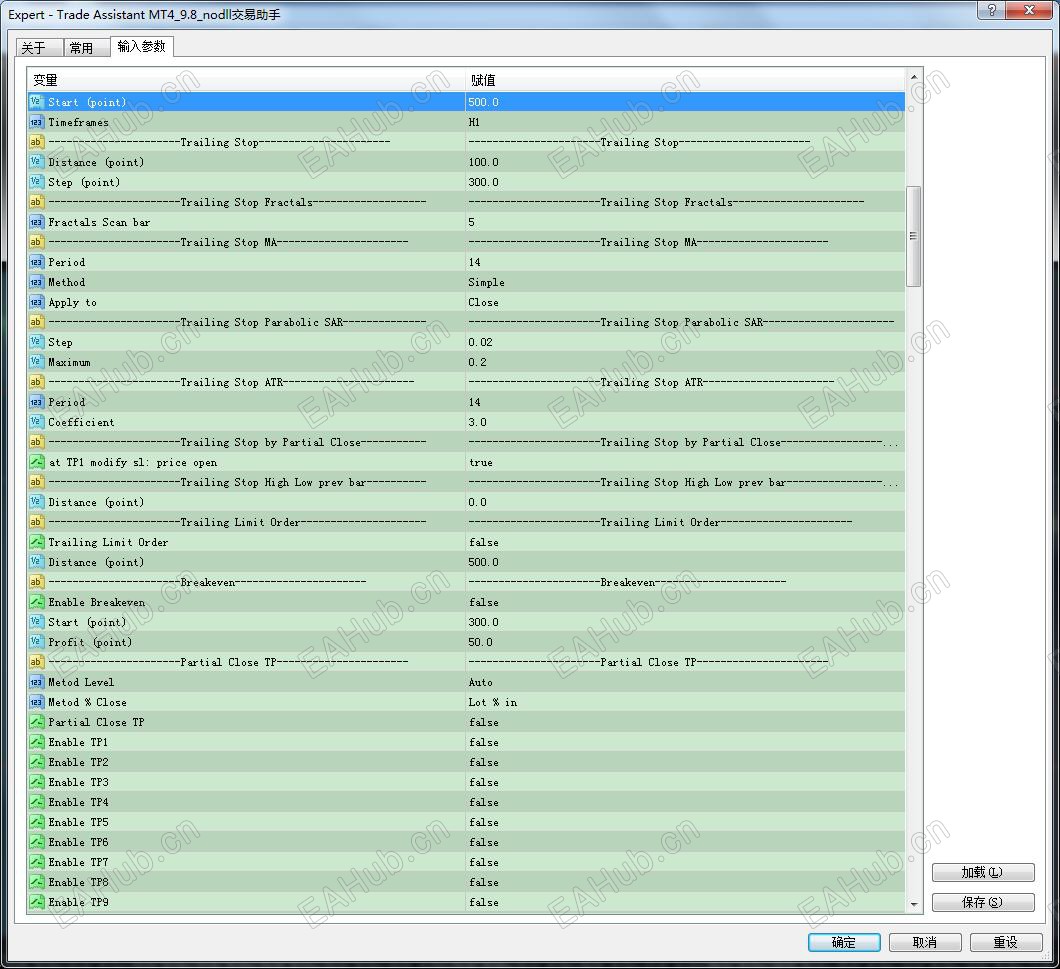Click the icon beside Enable TP9 row
The image size is (1060, 969).
(x=37, y=902)
